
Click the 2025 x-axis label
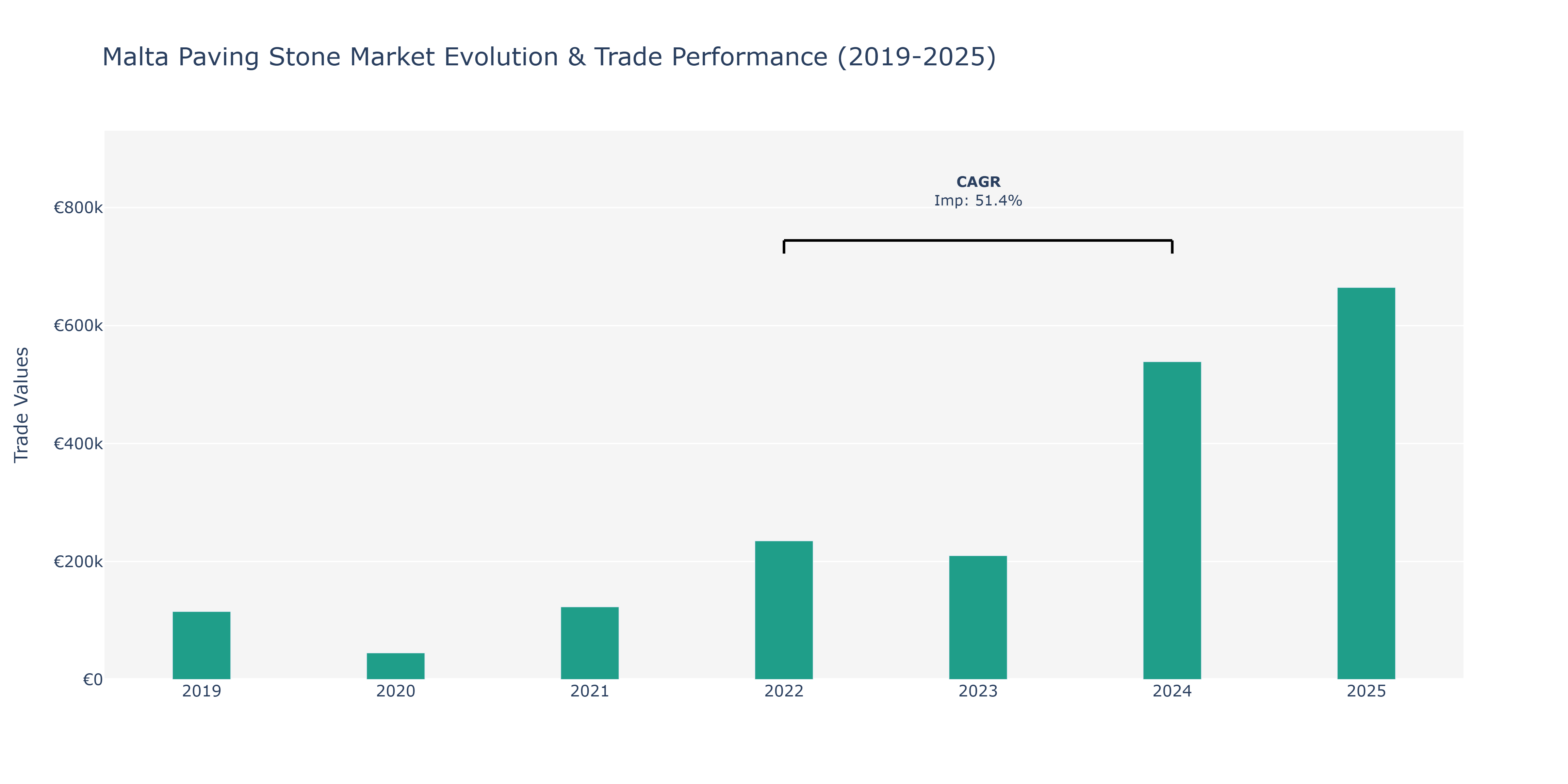click(1366, 692)
